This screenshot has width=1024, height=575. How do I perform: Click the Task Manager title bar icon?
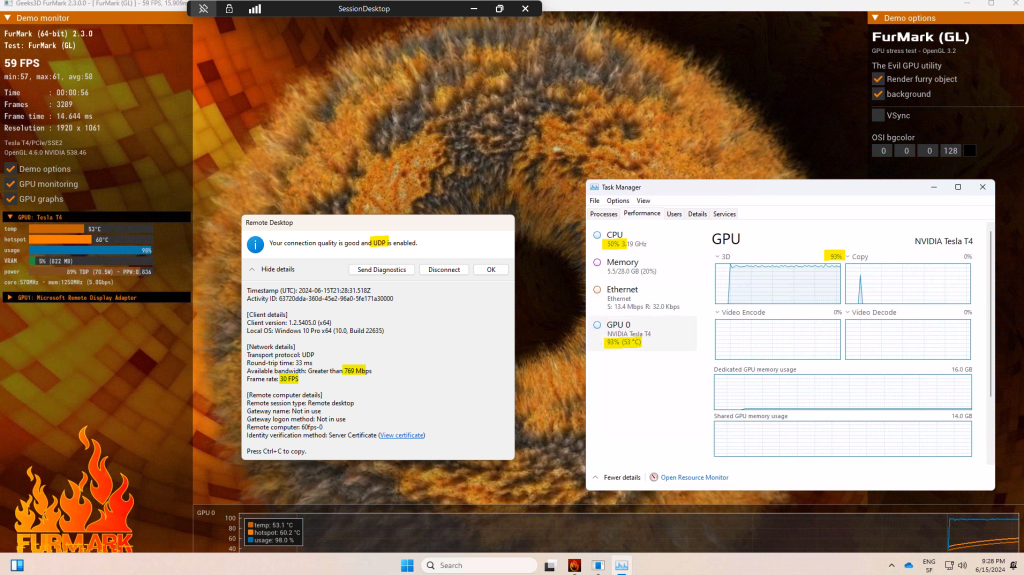click(594, 187)
